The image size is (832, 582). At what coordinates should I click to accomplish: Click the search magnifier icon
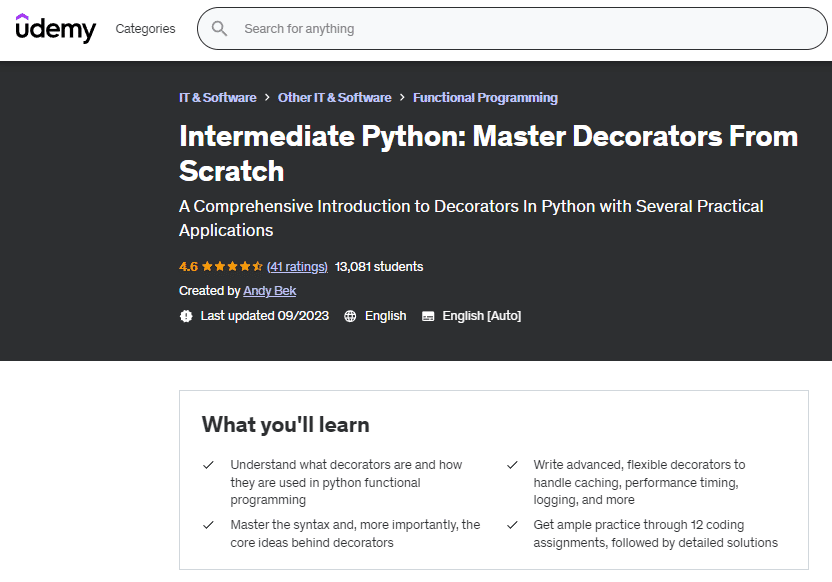220,29
